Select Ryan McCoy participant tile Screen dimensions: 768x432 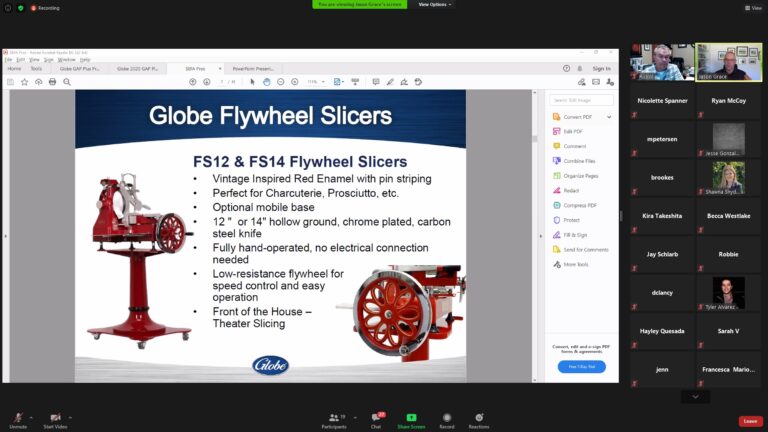click(729, 100)
